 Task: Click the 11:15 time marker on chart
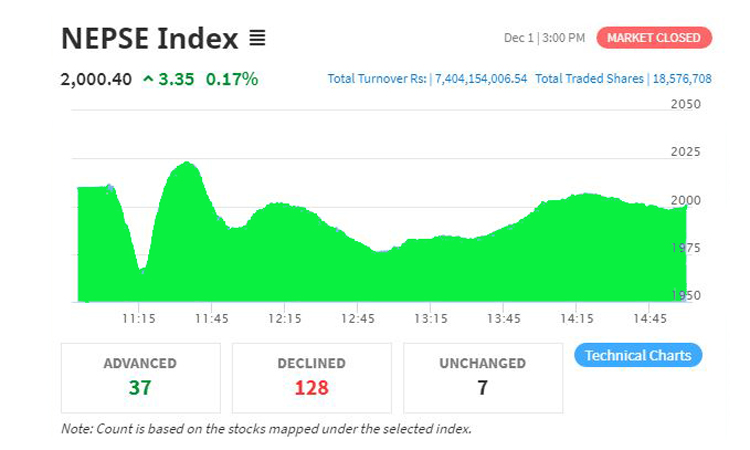point(138,318)
